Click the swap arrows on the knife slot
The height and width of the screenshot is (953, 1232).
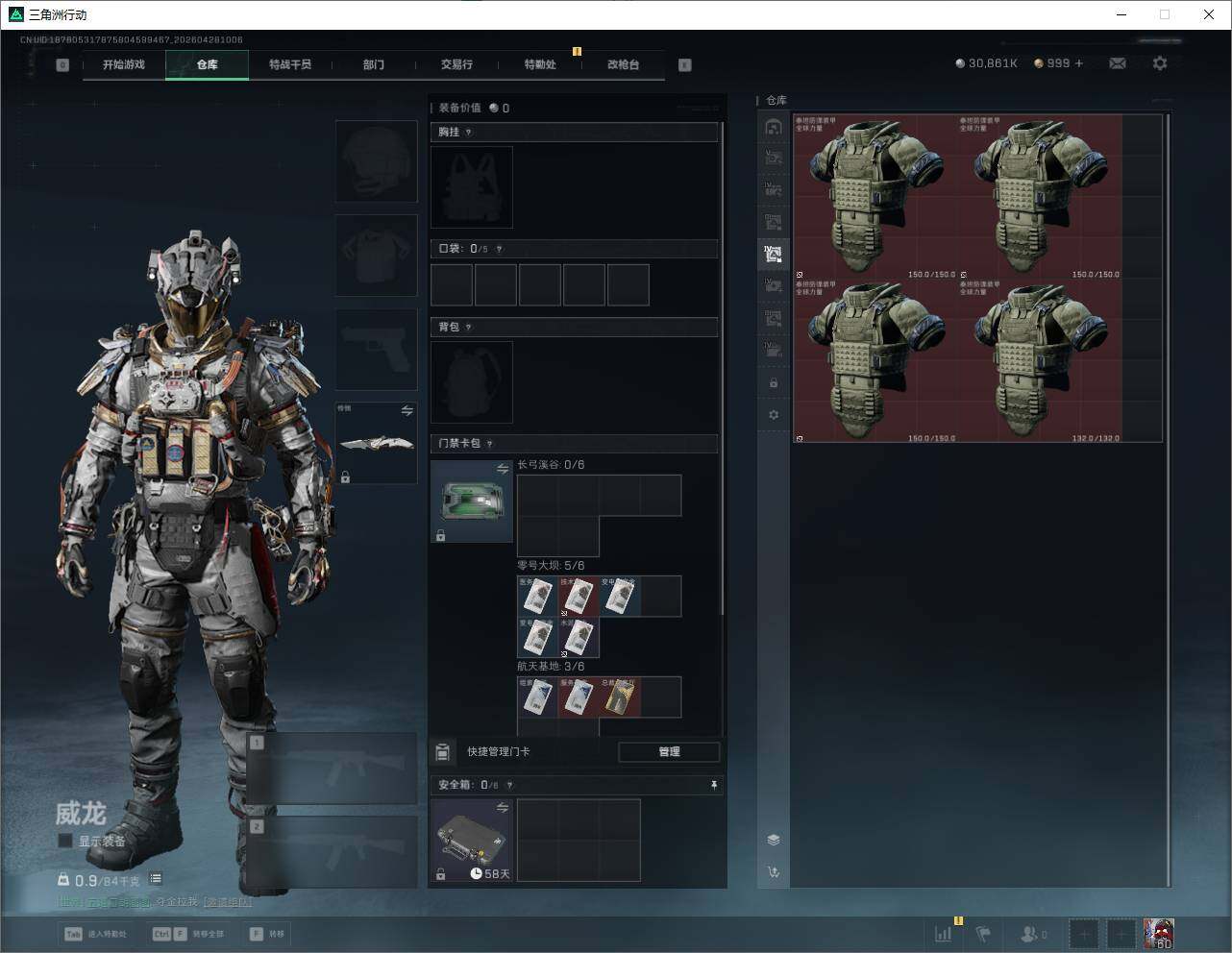click(x=407, y=411)
